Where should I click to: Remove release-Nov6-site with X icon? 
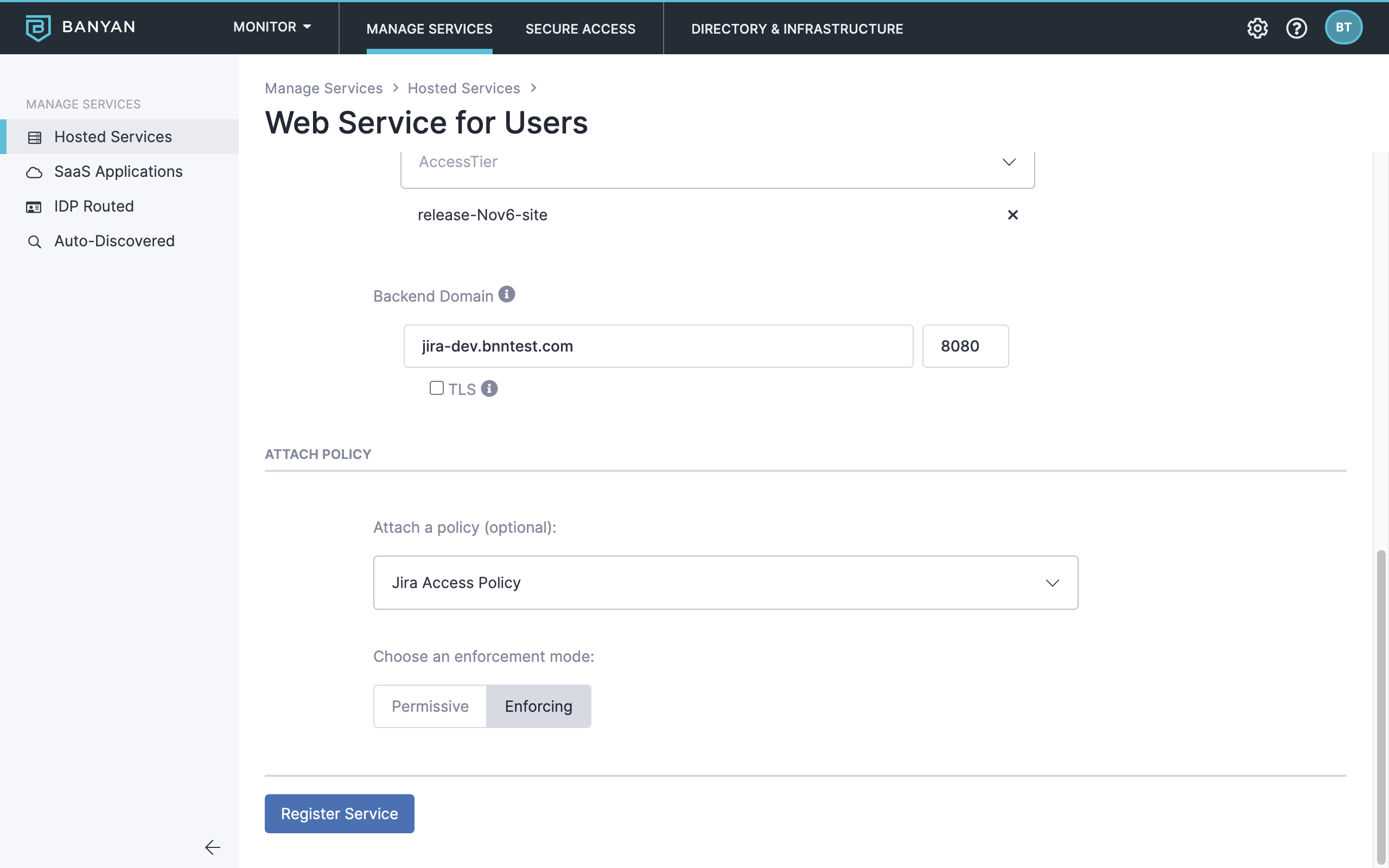point(1012,215)
